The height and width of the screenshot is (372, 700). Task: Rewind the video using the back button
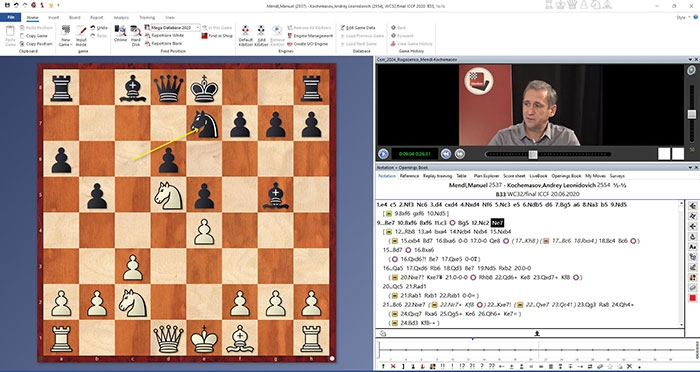tap(446, 154)
